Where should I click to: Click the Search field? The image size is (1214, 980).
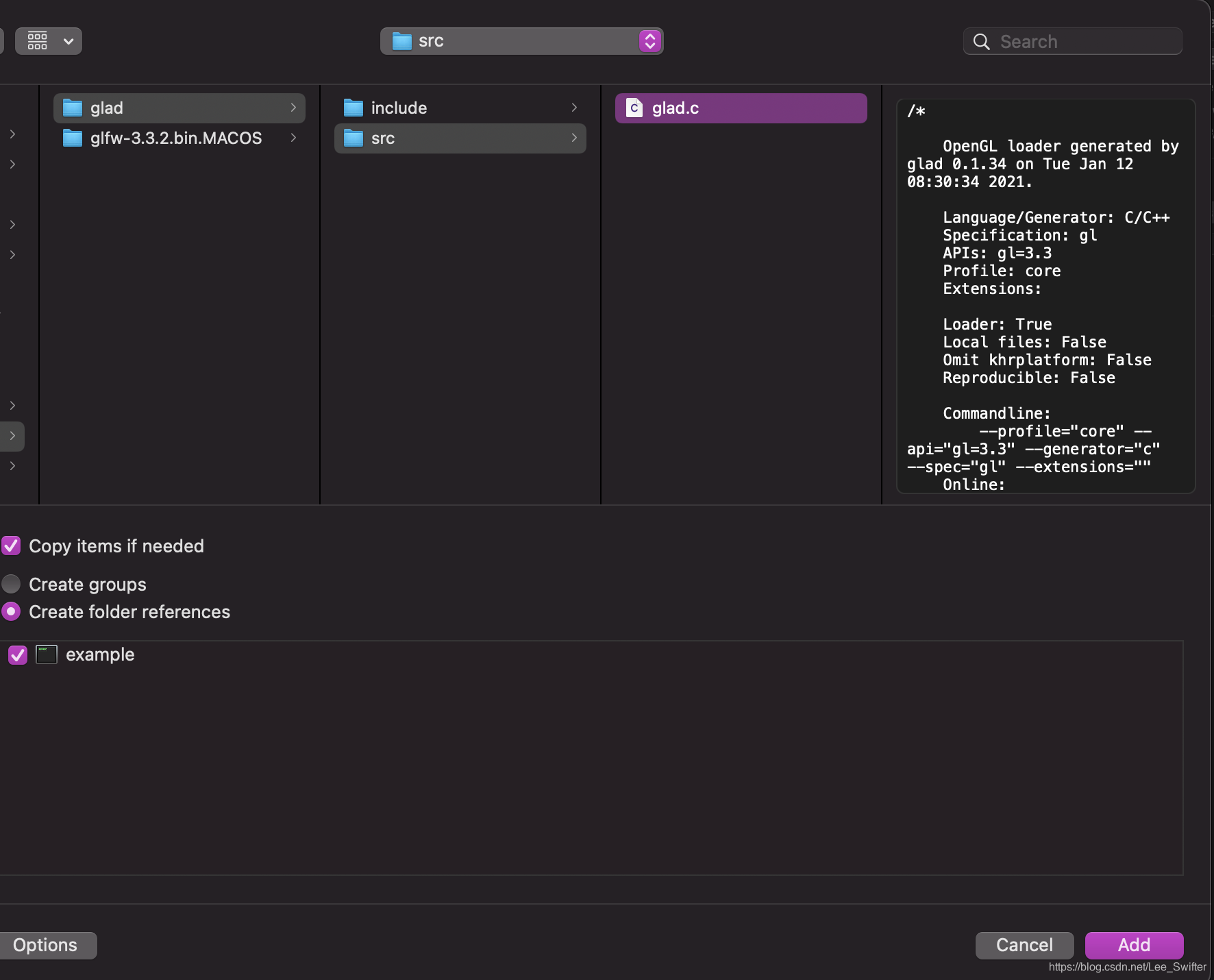coord(1073,41)
